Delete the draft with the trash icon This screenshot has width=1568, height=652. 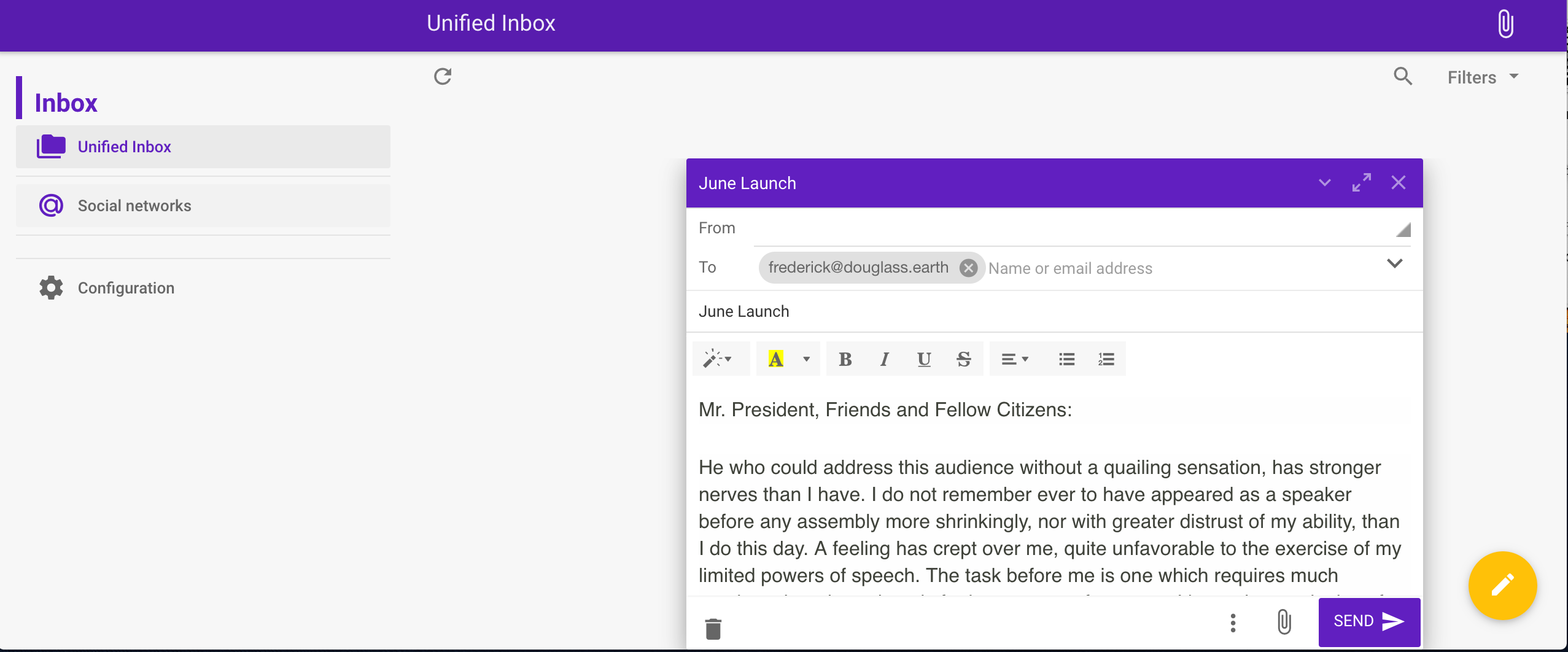pos(713,628)
